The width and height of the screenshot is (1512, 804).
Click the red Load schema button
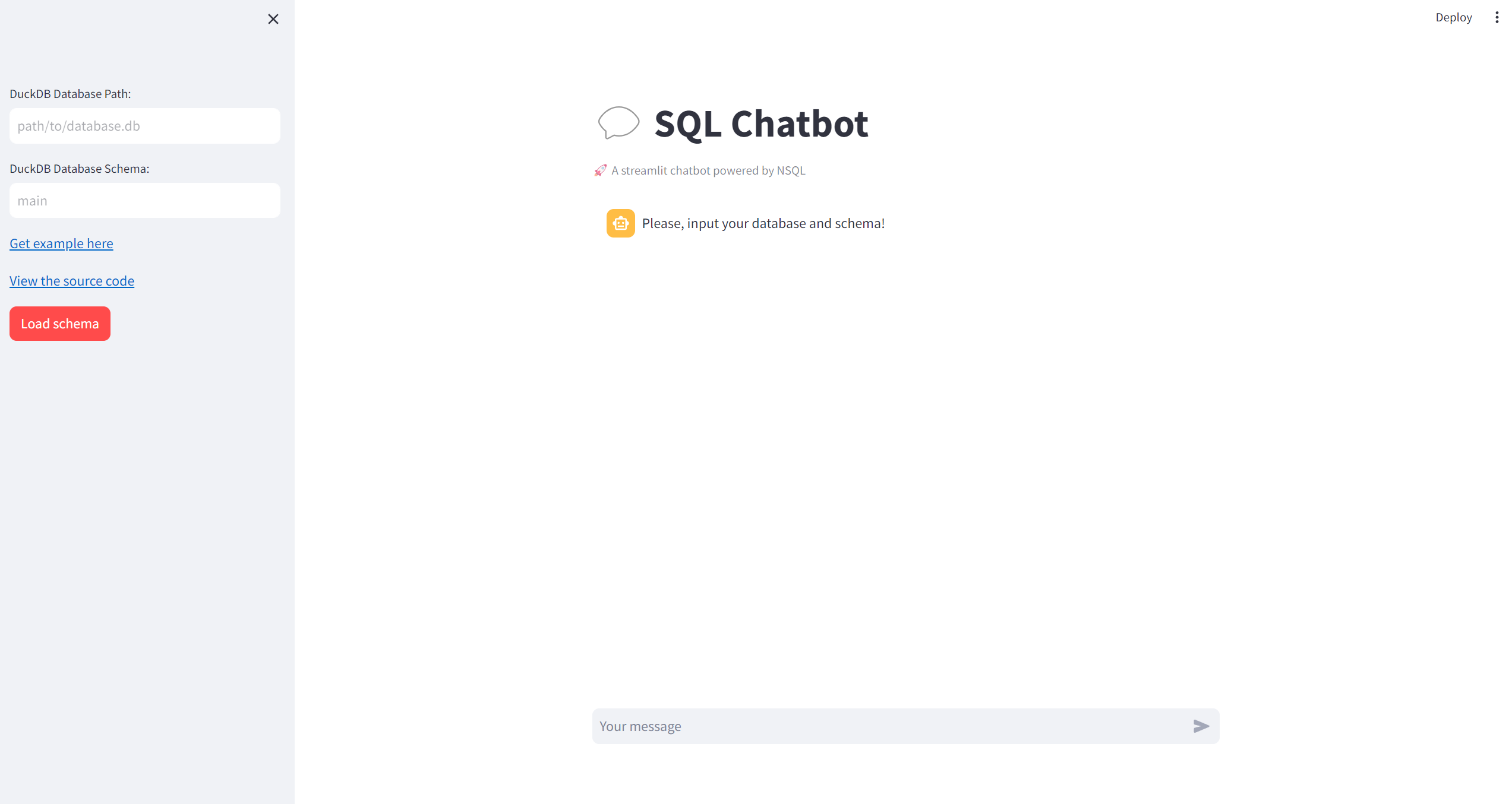[x=60, y=324]
